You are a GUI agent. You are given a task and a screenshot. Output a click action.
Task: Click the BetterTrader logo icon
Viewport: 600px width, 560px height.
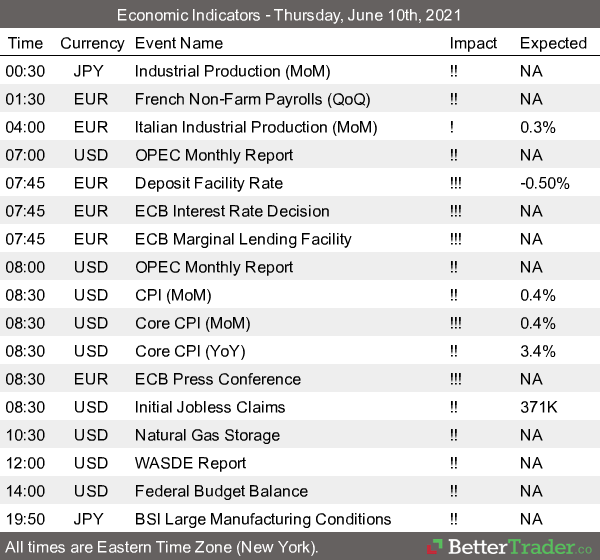pyautogui.click(x=436, y=547)
